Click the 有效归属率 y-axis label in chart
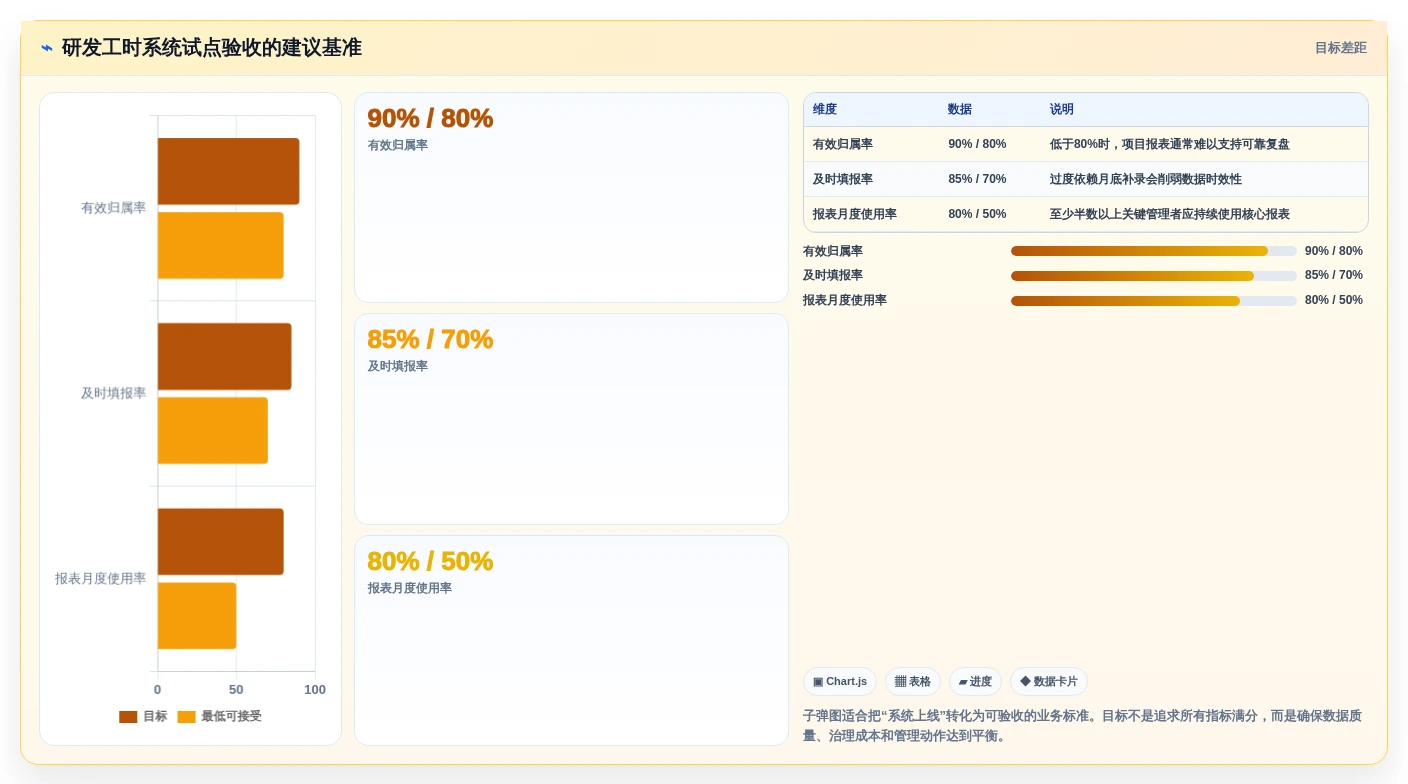Viewport: 1408px width, 784px height. pos(113,208)
